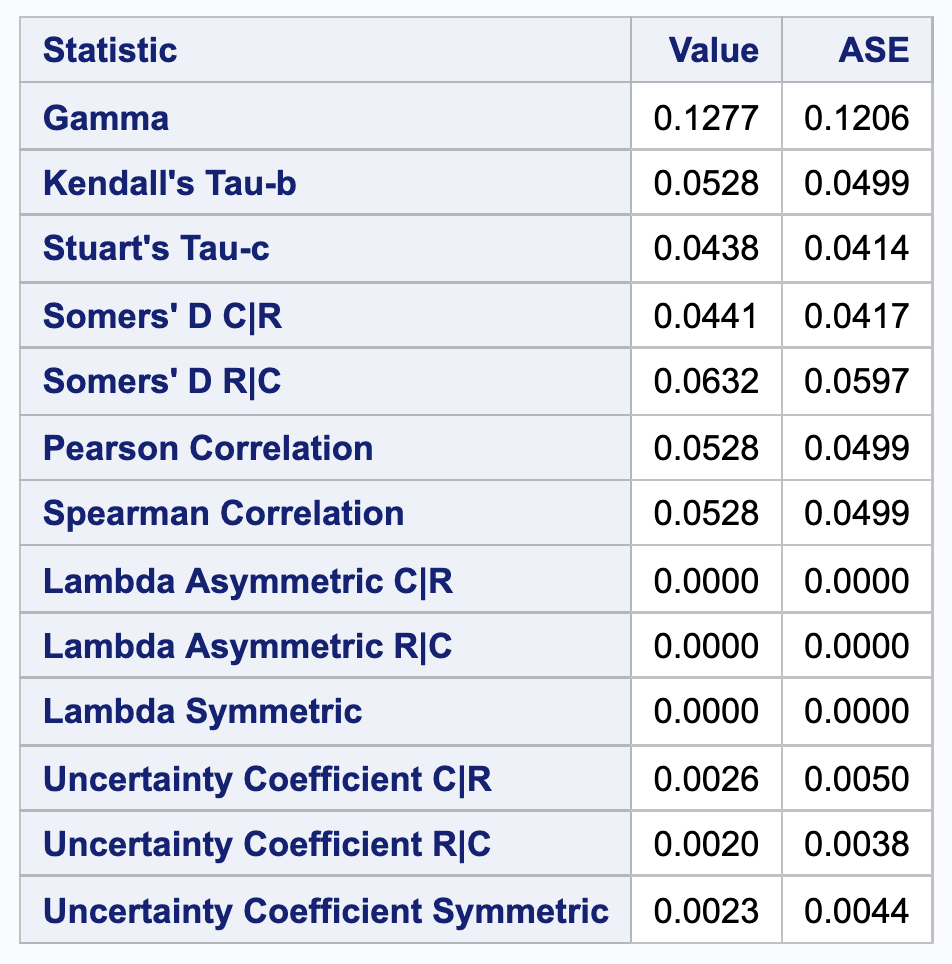The width and height of the screenshot is (952, 964).
Task: Select the Pearson Correlation row label
Action: [x=208, y=447]
